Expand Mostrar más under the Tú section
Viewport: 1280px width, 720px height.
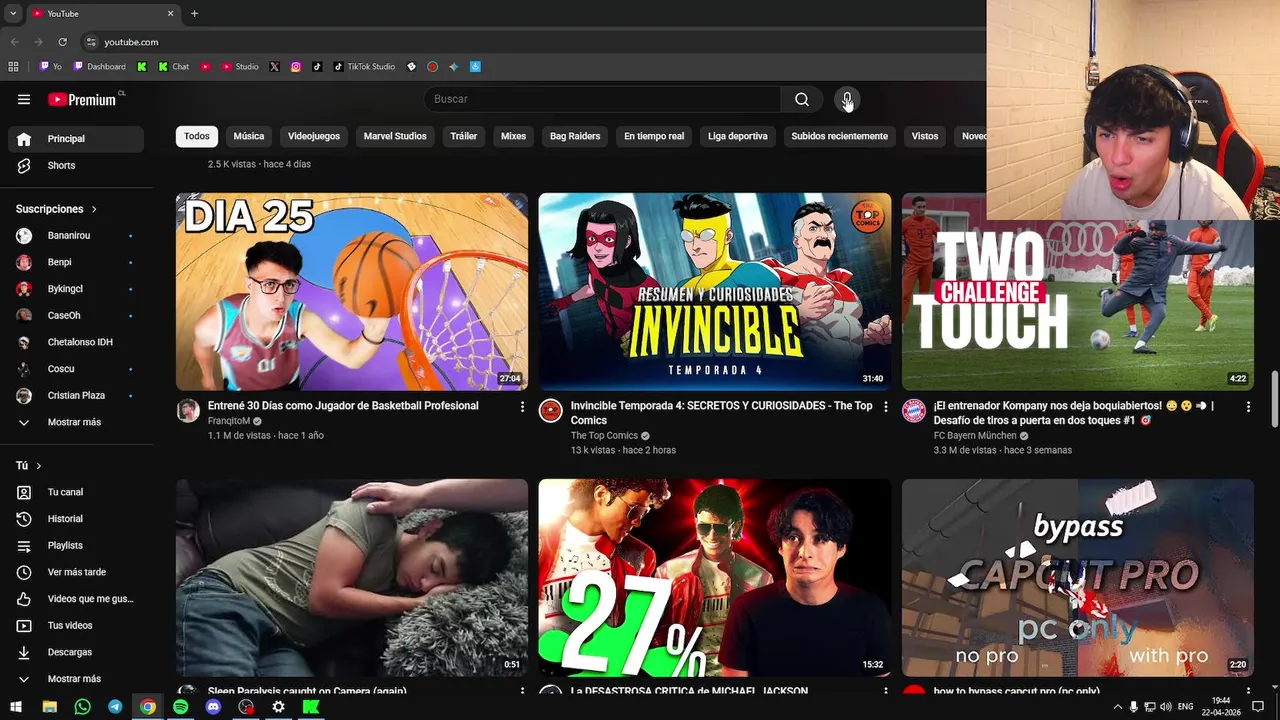76,679
